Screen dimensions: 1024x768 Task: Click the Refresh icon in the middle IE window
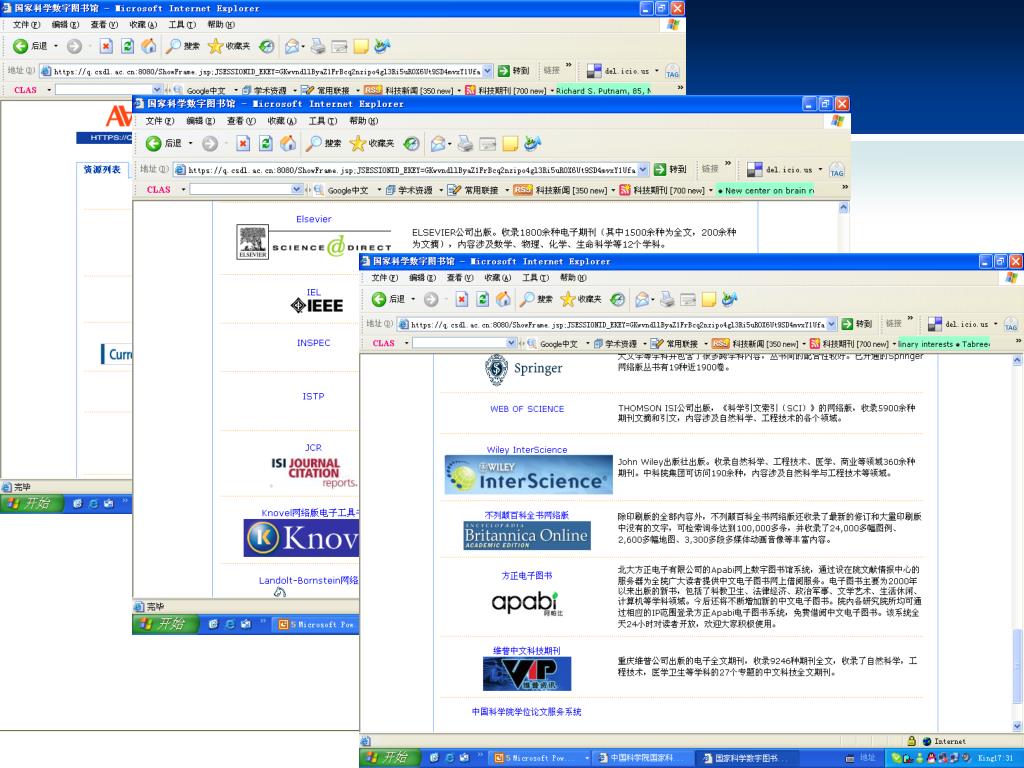(x=266, y=144)
